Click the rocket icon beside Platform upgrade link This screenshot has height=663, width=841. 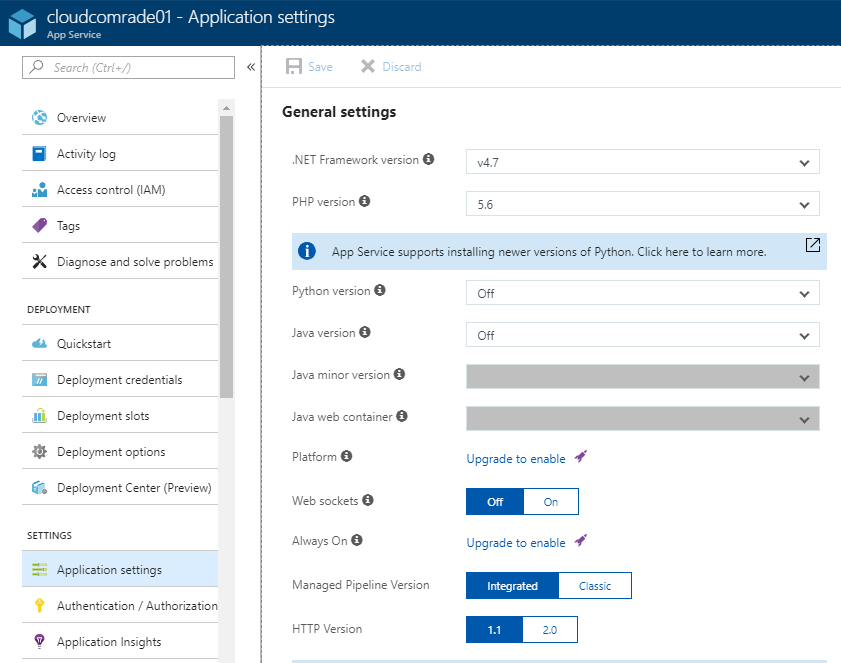tap(581, 457)
